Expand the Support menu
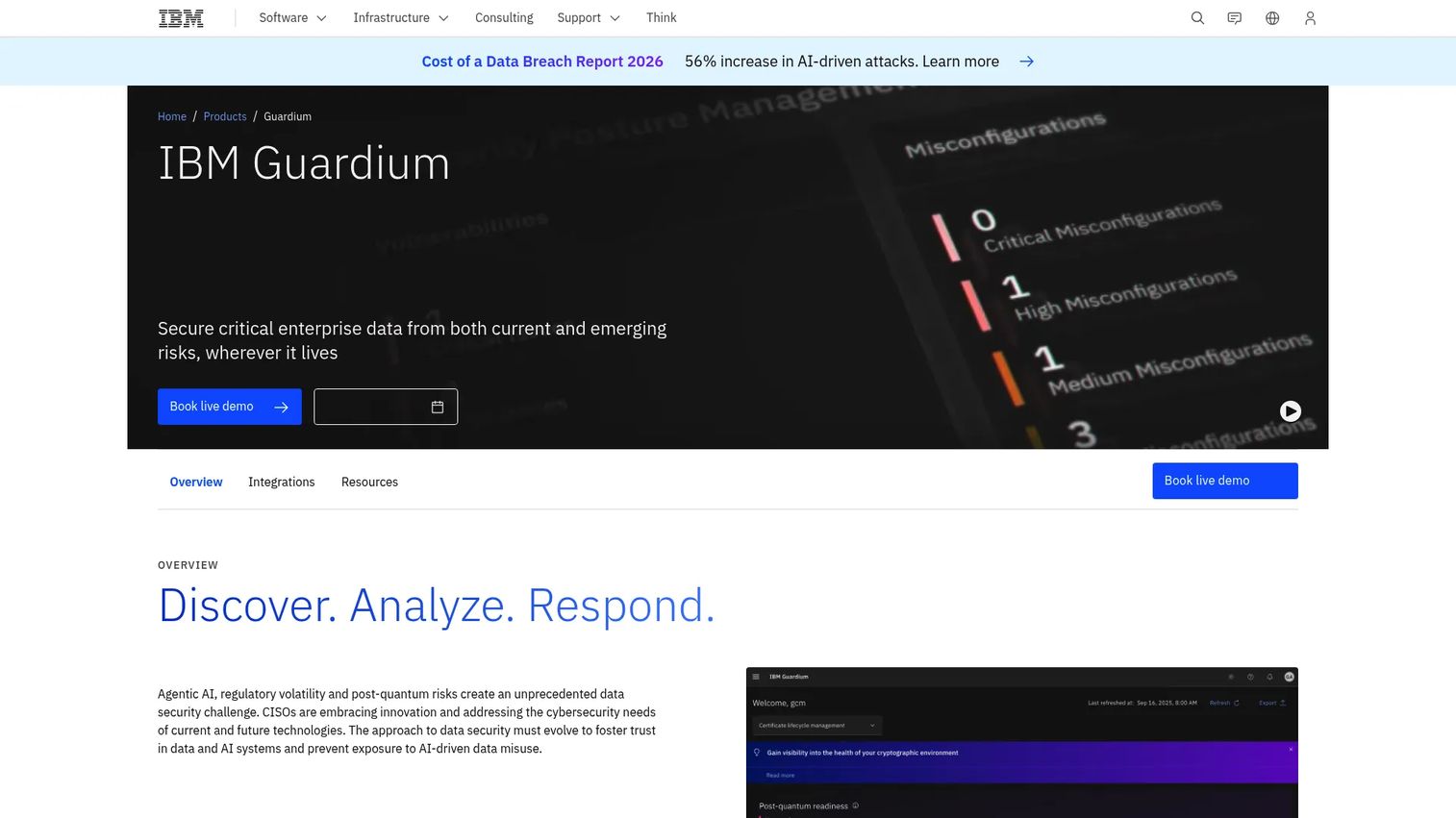Screen dimensions: 1456x818 tap(589, 18)
